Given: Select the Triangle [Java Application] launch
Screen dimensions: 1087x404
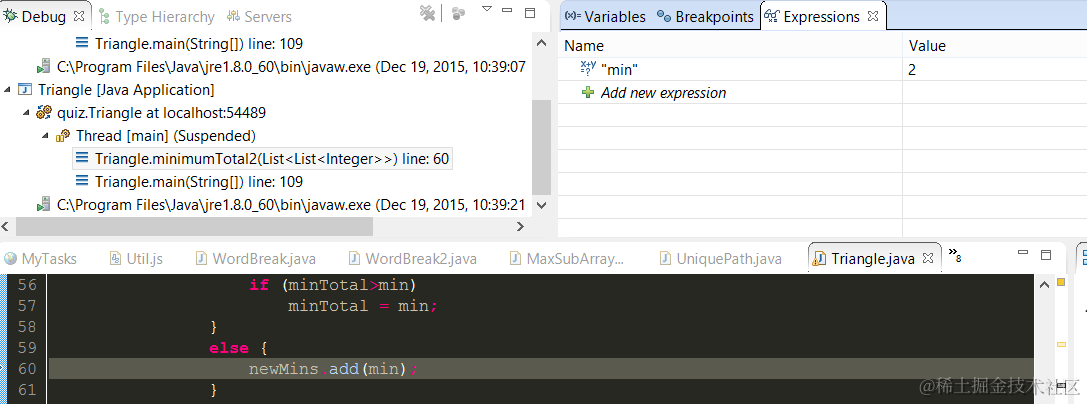Looking at the screenshot, I should point(126,90).
